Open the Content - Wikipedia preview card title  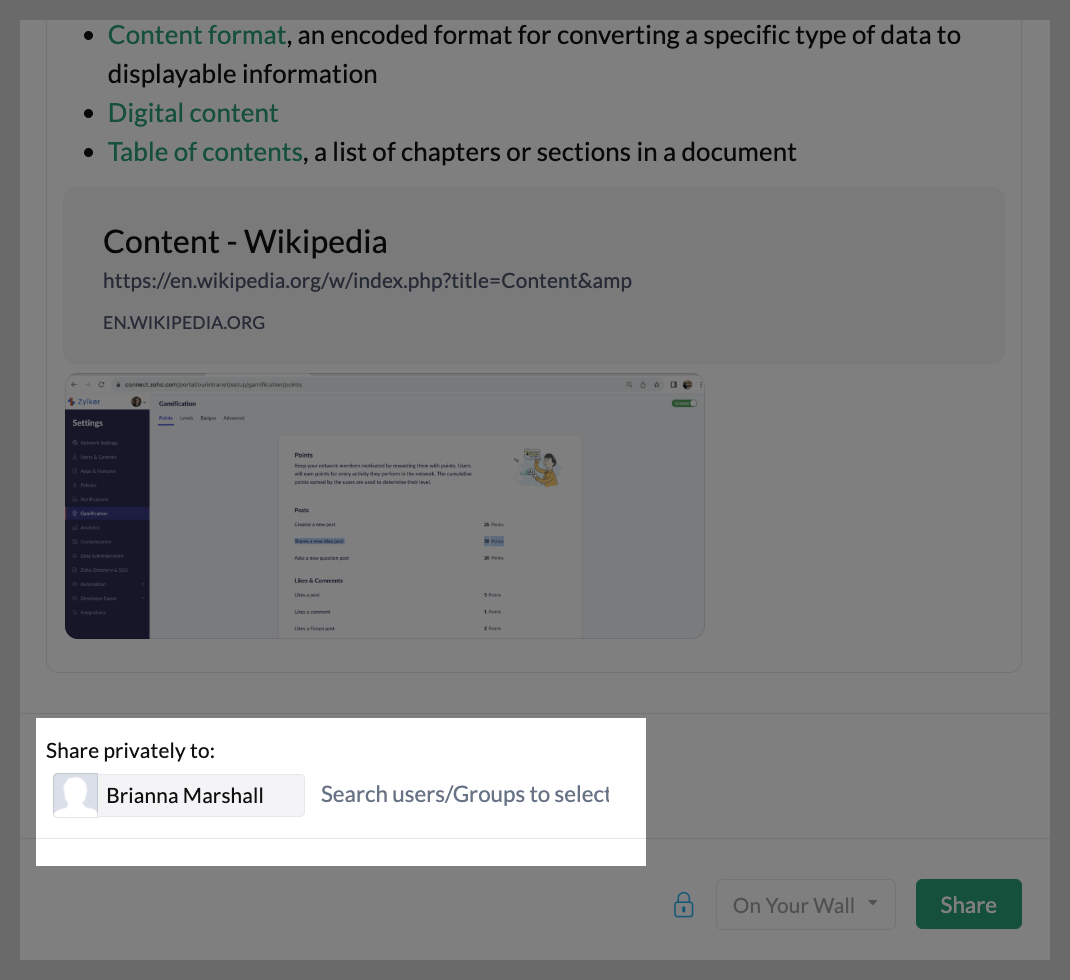[245, 242]
